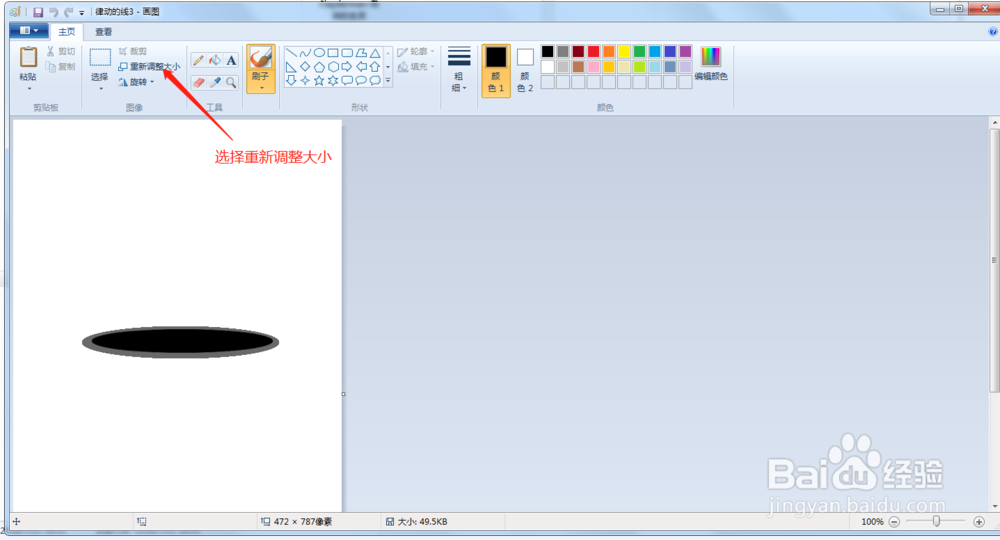This screenshot has width=1000, height=540.
Task: Click the rectangular Select tool icon
Action: coord(99,57)
